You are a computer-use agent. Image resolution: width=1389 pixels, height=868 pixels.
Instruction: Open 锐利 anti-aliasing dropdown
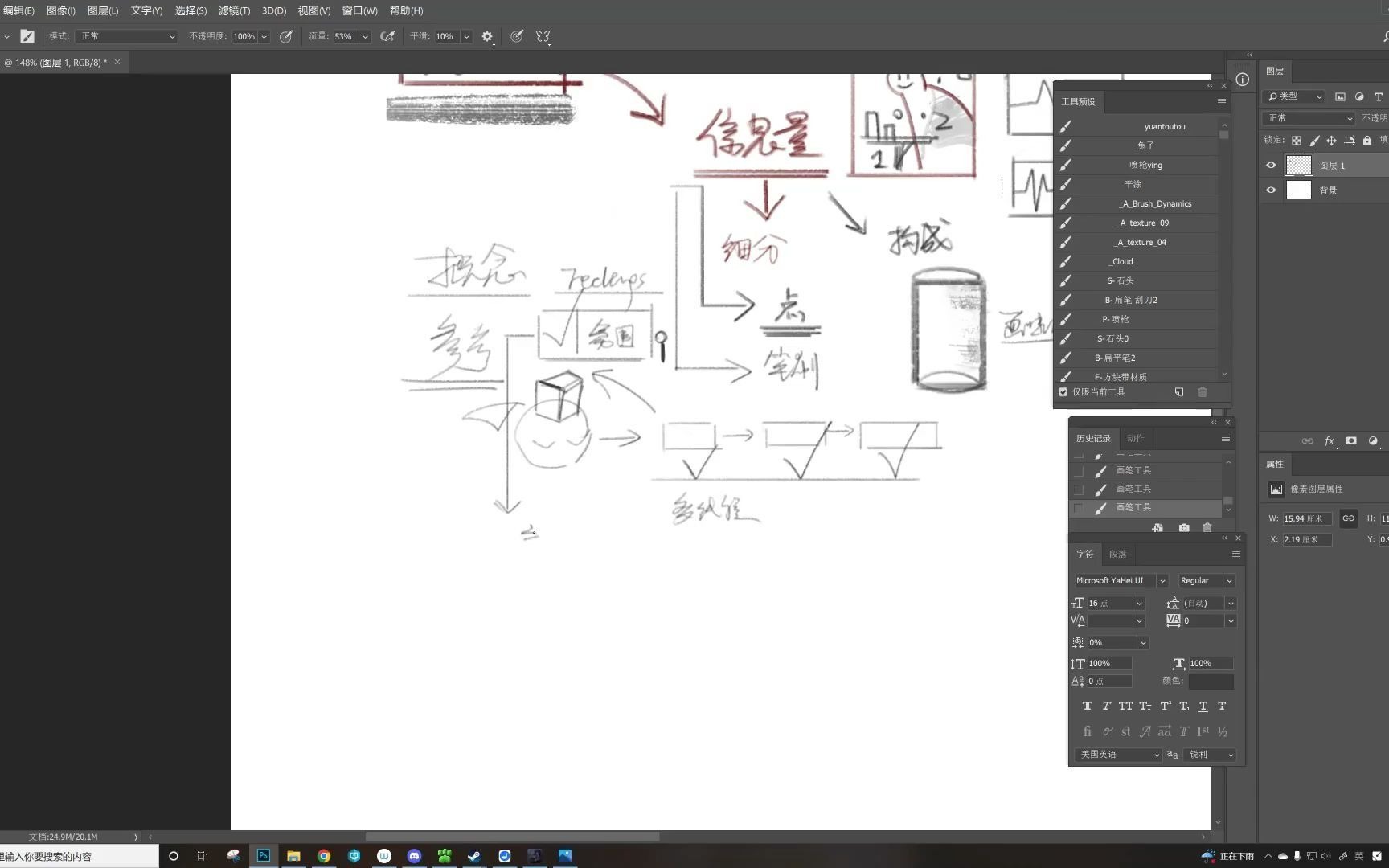(x=1209, y=755)
